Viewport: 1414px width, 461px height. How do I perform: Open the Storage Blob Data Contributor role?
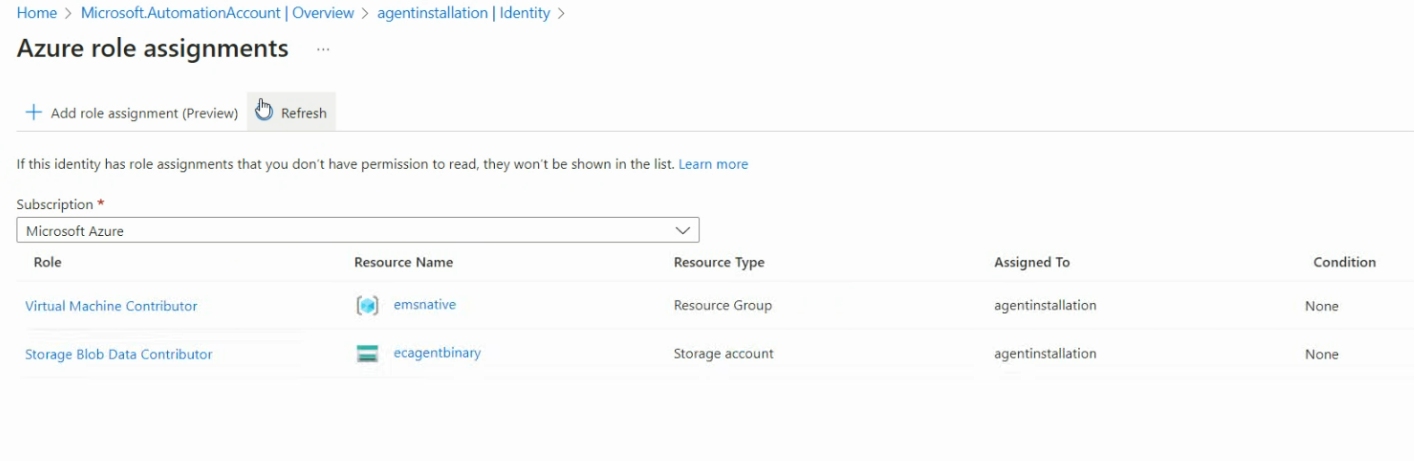point(118,354)
